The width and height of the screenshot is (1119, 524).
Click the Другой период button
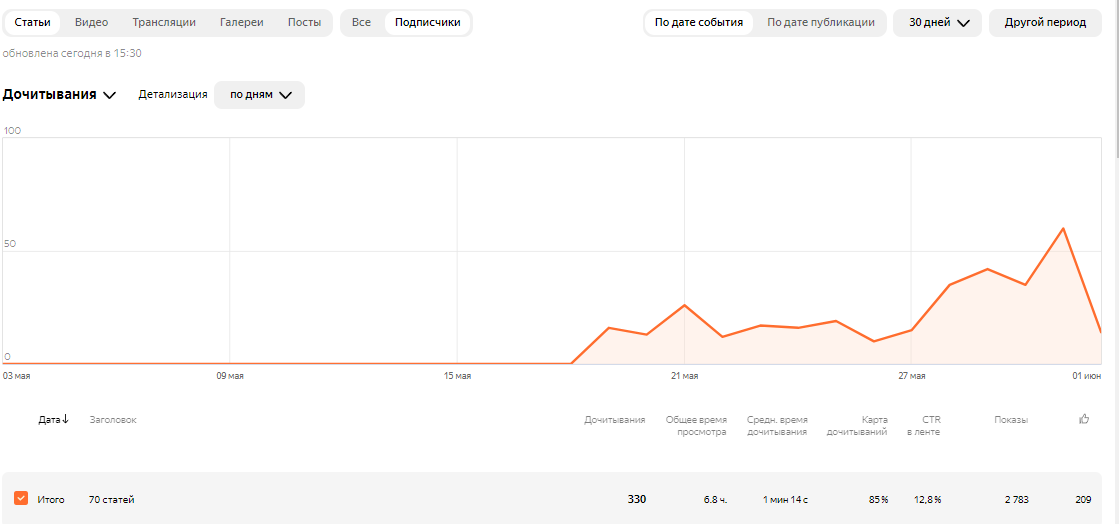tap(1045, 22)
